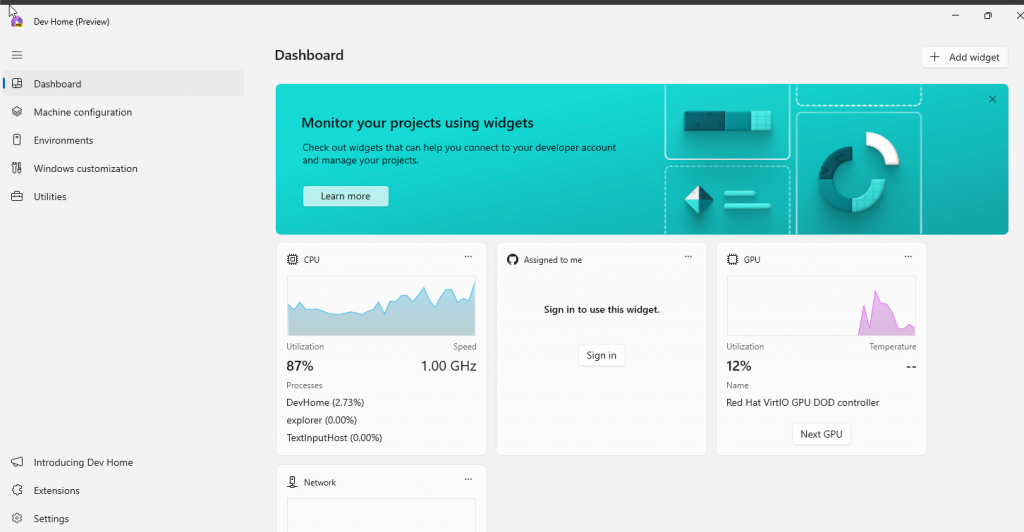Screen dimensions: 1024x532
Task: Click Learn more on the banner
Action: [x=345, y=196]
